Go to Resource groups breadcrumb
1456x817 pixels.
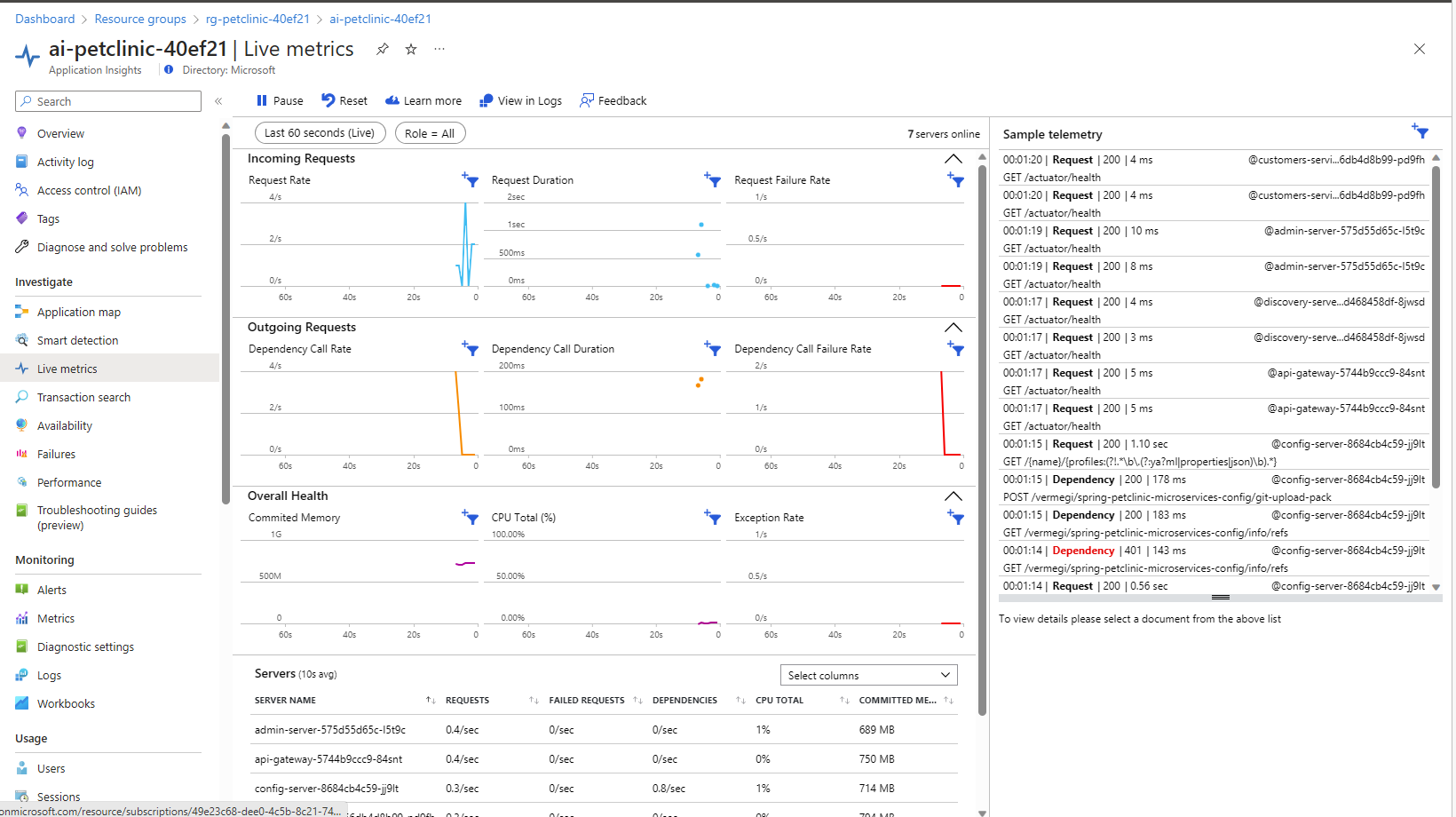point(140,19)
